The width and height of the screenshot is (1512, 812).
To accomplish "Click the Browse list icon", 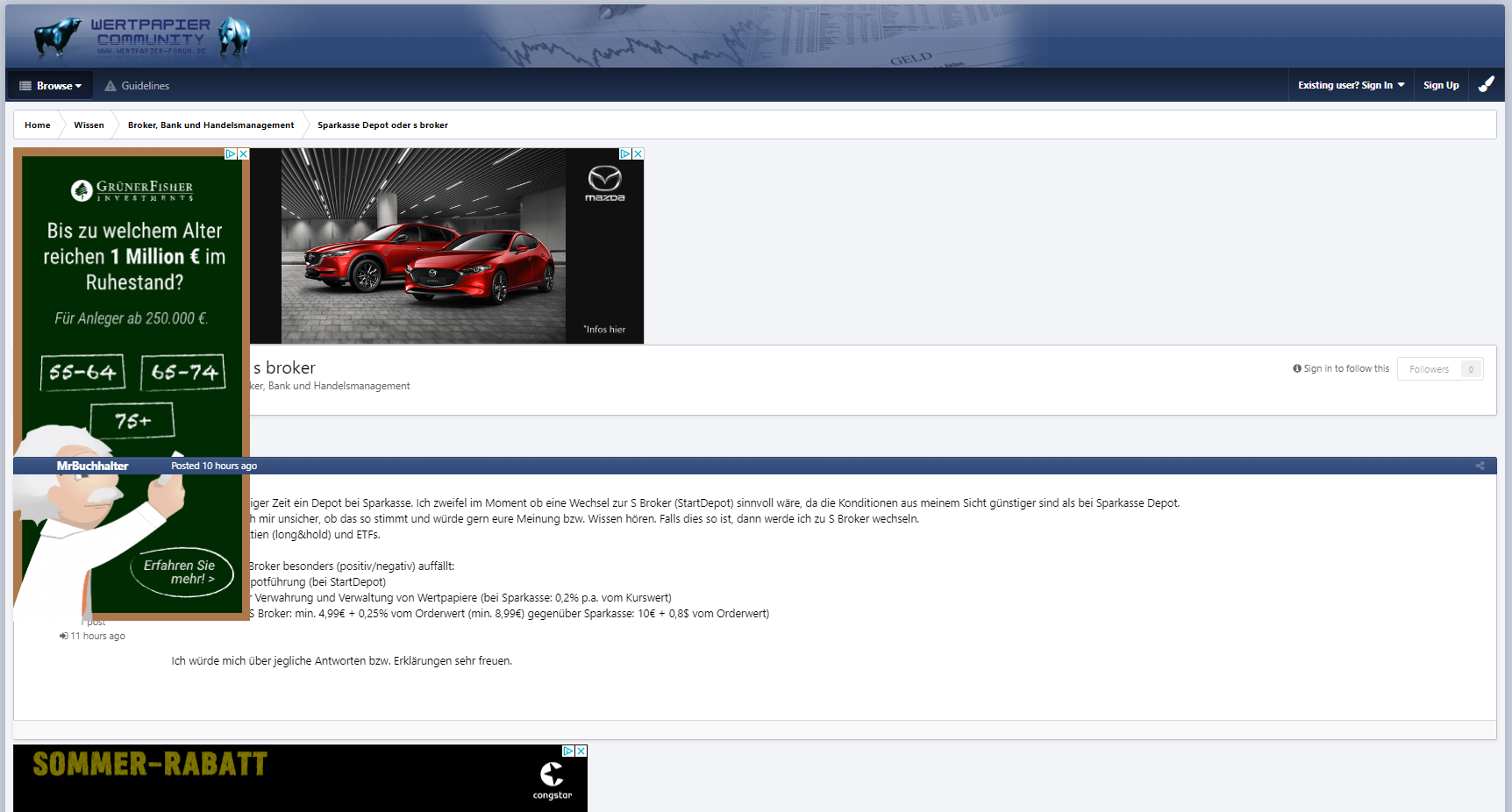I will (25, 86).
